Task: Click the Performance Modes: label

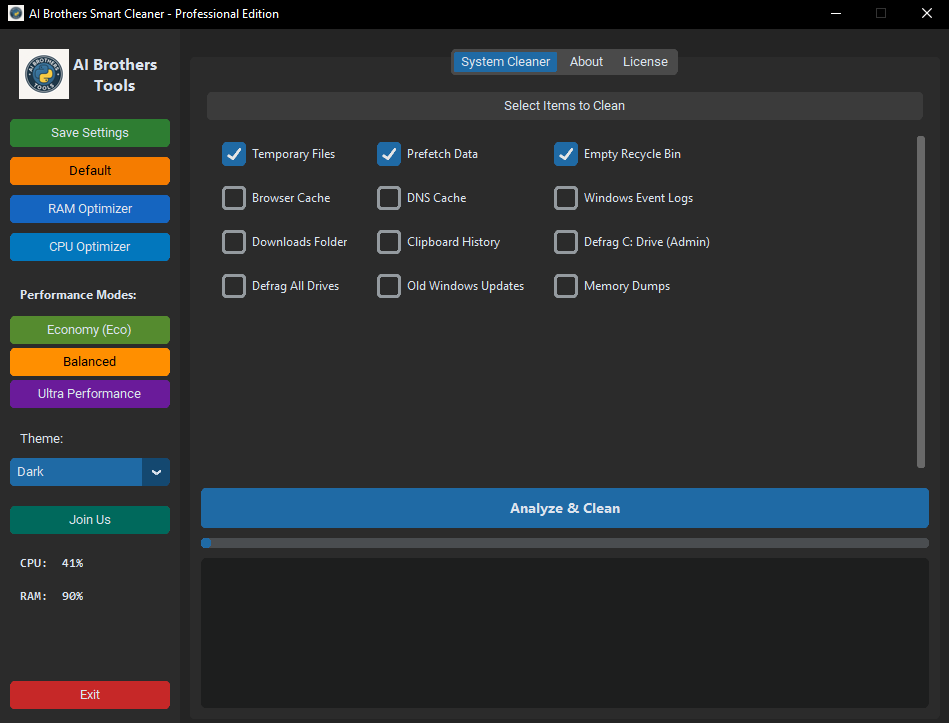Action: pos(78,295)
